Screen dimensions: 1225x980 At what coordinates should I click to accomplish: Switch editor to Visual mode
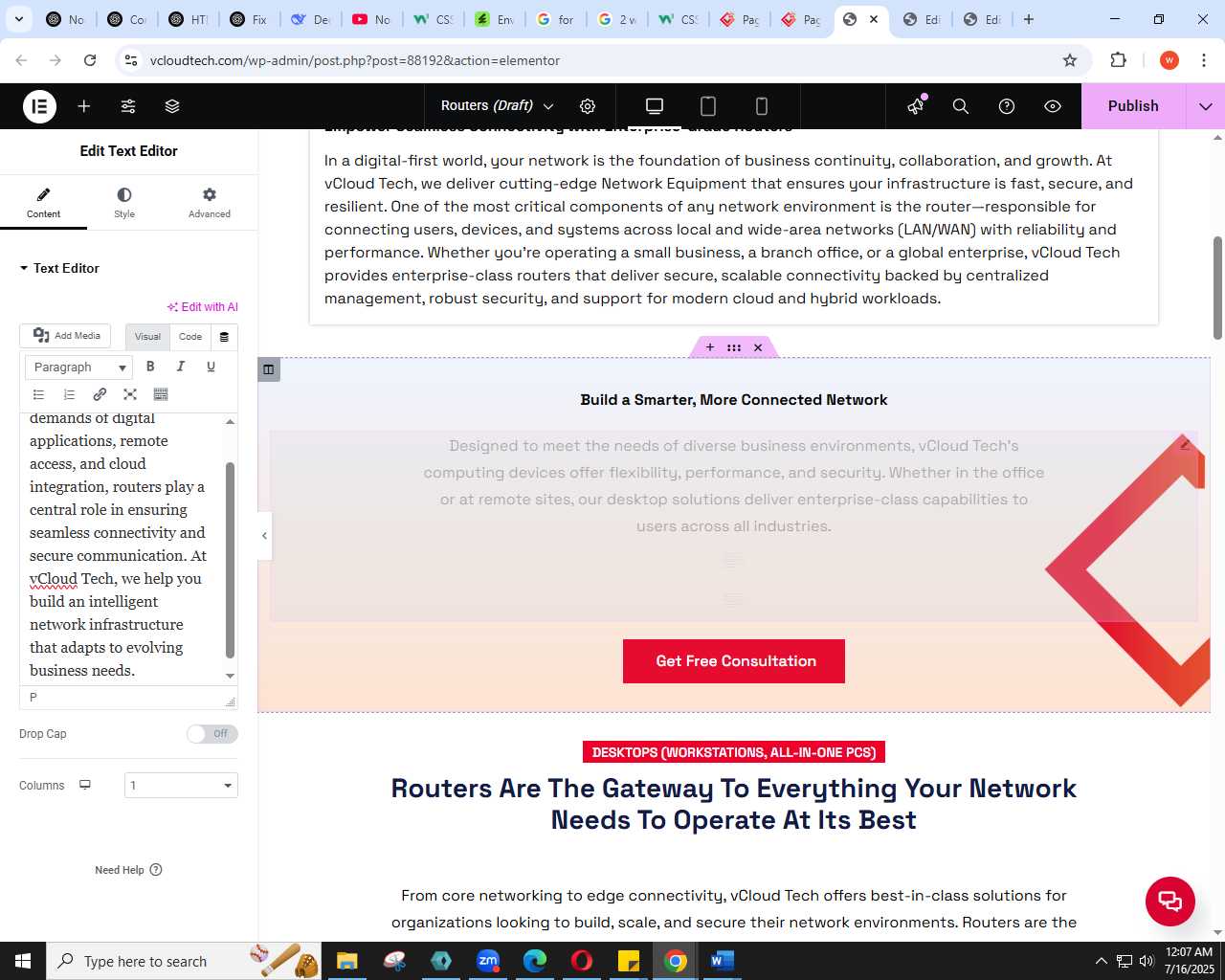click(x=147, y=337)
